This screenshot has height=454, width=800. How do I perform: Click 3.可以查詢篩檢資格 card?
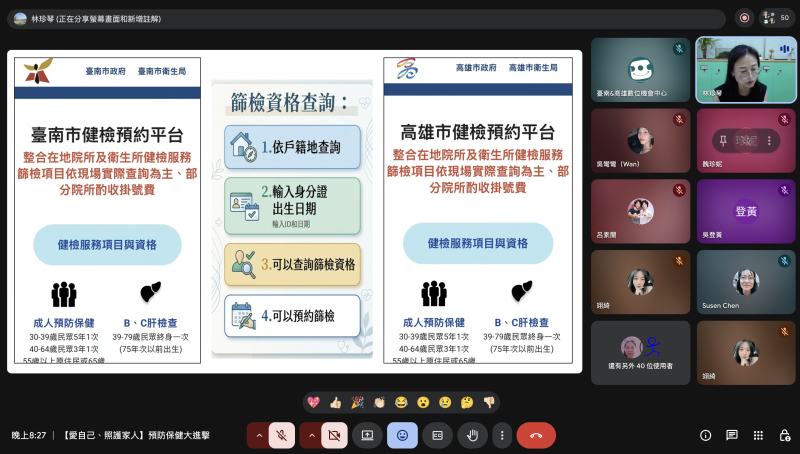[x=292, y=264]
